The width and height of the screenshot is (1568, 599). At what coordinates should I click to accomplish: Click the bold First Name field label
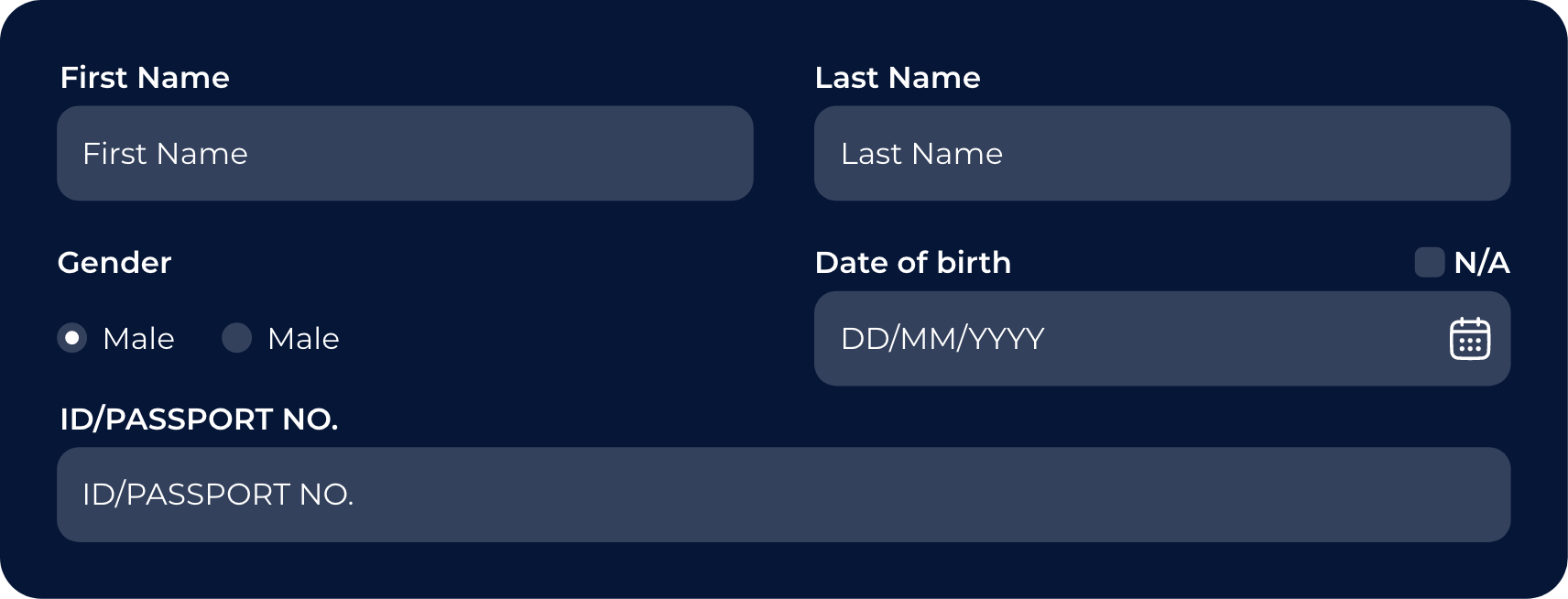point(145,78)
